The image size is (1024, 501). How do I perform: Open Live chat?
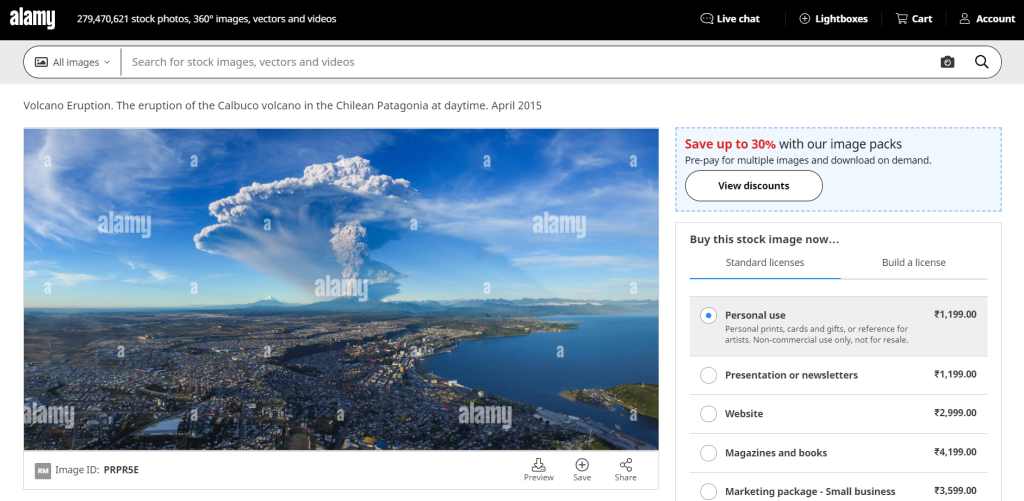730,19
